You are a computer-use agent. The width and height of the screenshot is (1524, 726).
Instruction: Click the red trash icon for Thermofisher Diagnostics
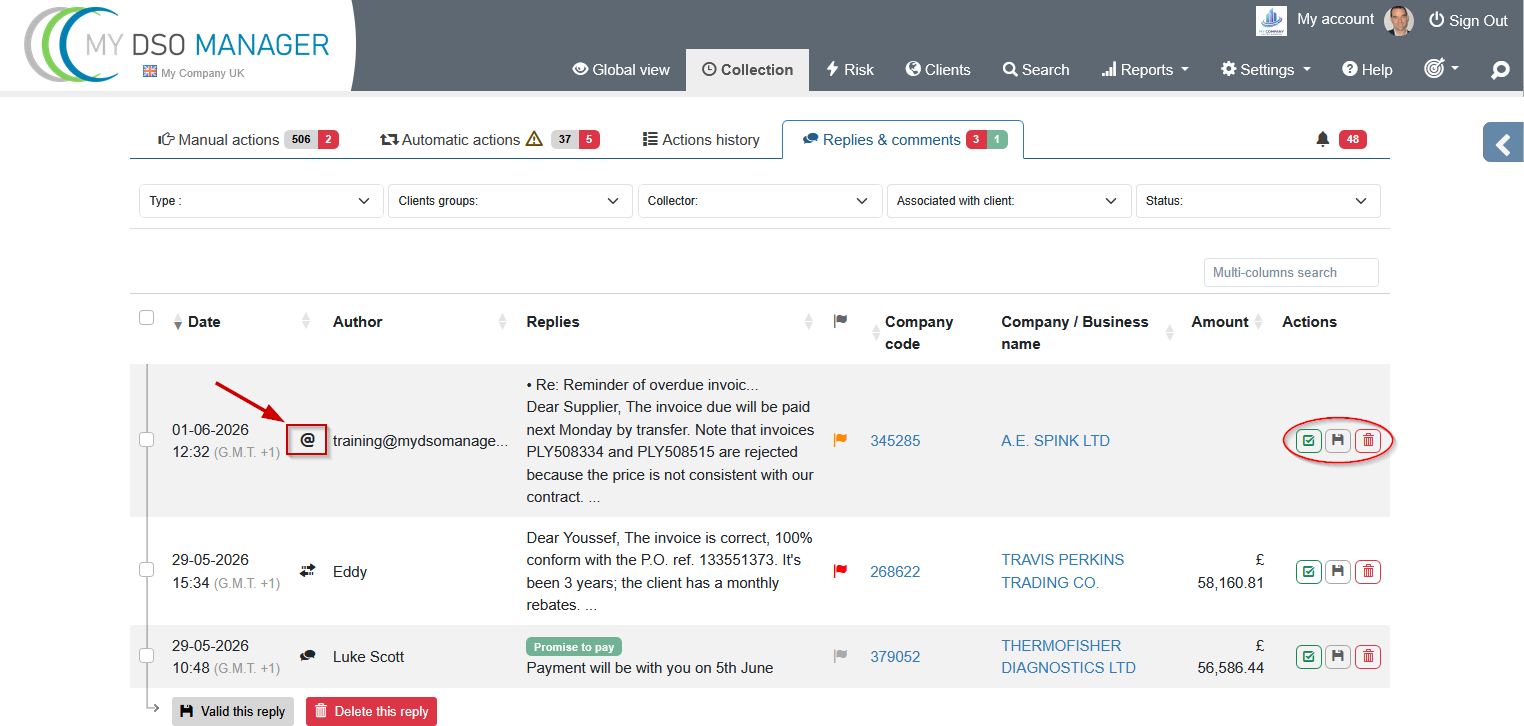1369,656
